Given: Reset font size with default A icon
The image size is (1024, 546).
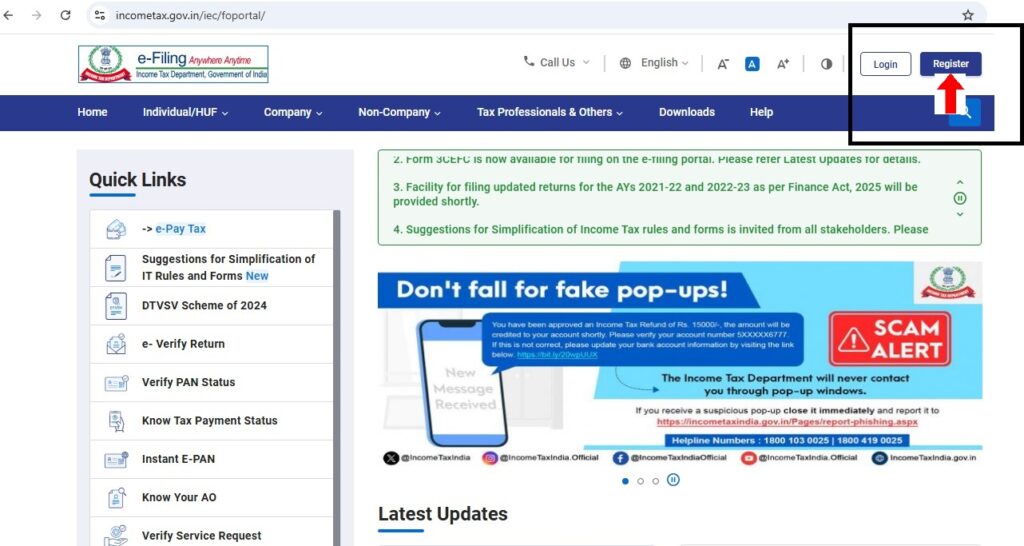Looking at the screenshot, I should (752, 64).
